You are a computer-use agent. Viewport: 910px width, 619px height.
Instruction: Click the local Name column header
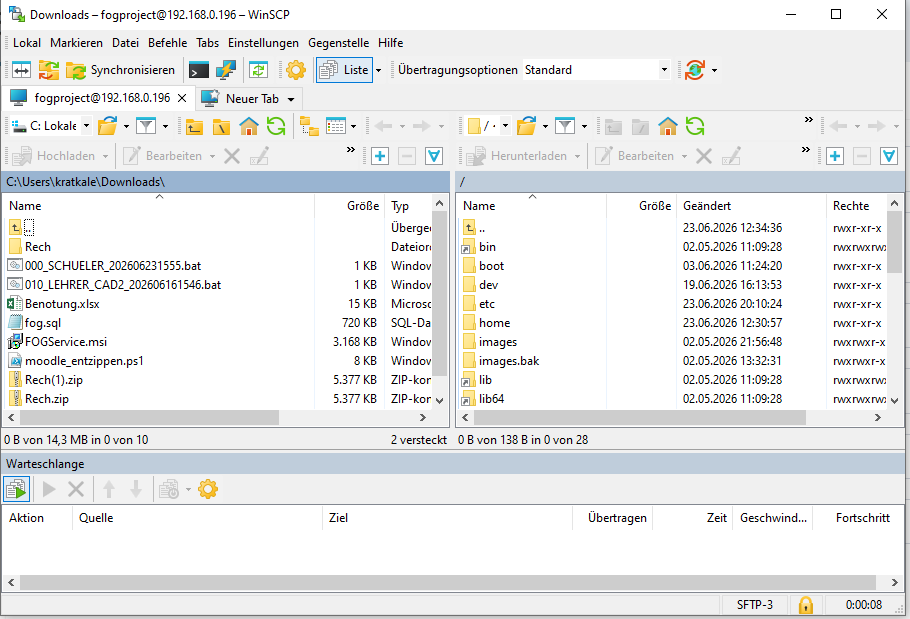(x=160, y=205)
